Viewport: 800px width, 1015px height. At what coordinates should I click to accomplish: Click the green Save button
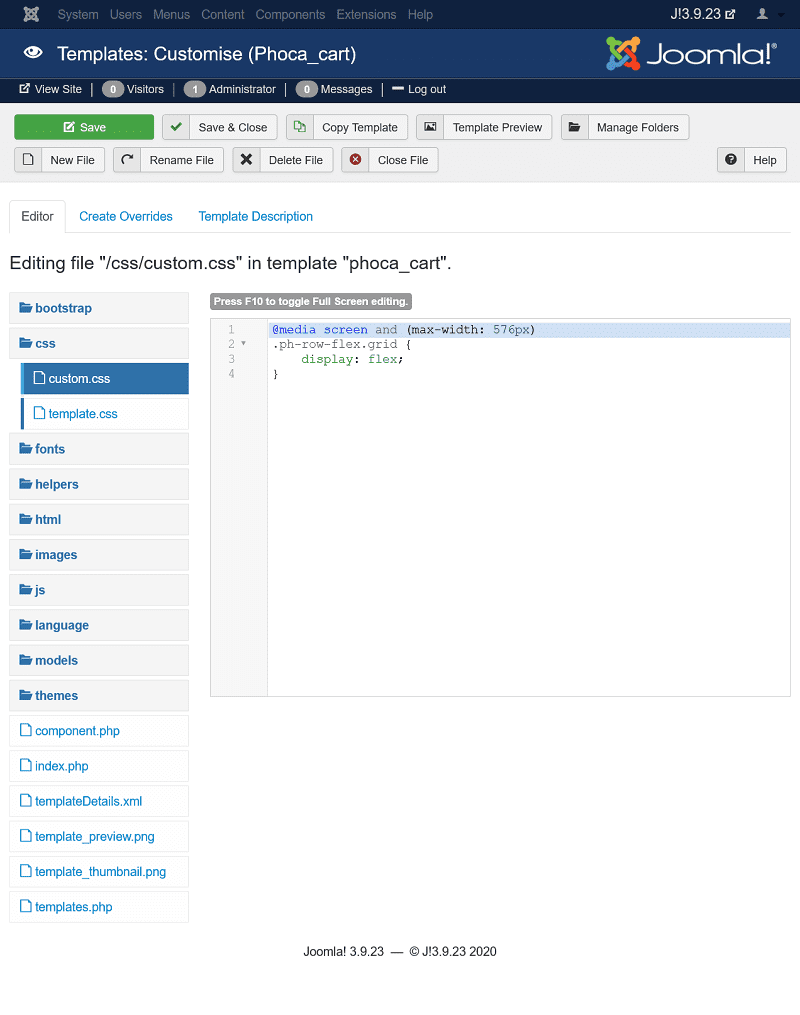pyautogui.click(x=84, y=127)
